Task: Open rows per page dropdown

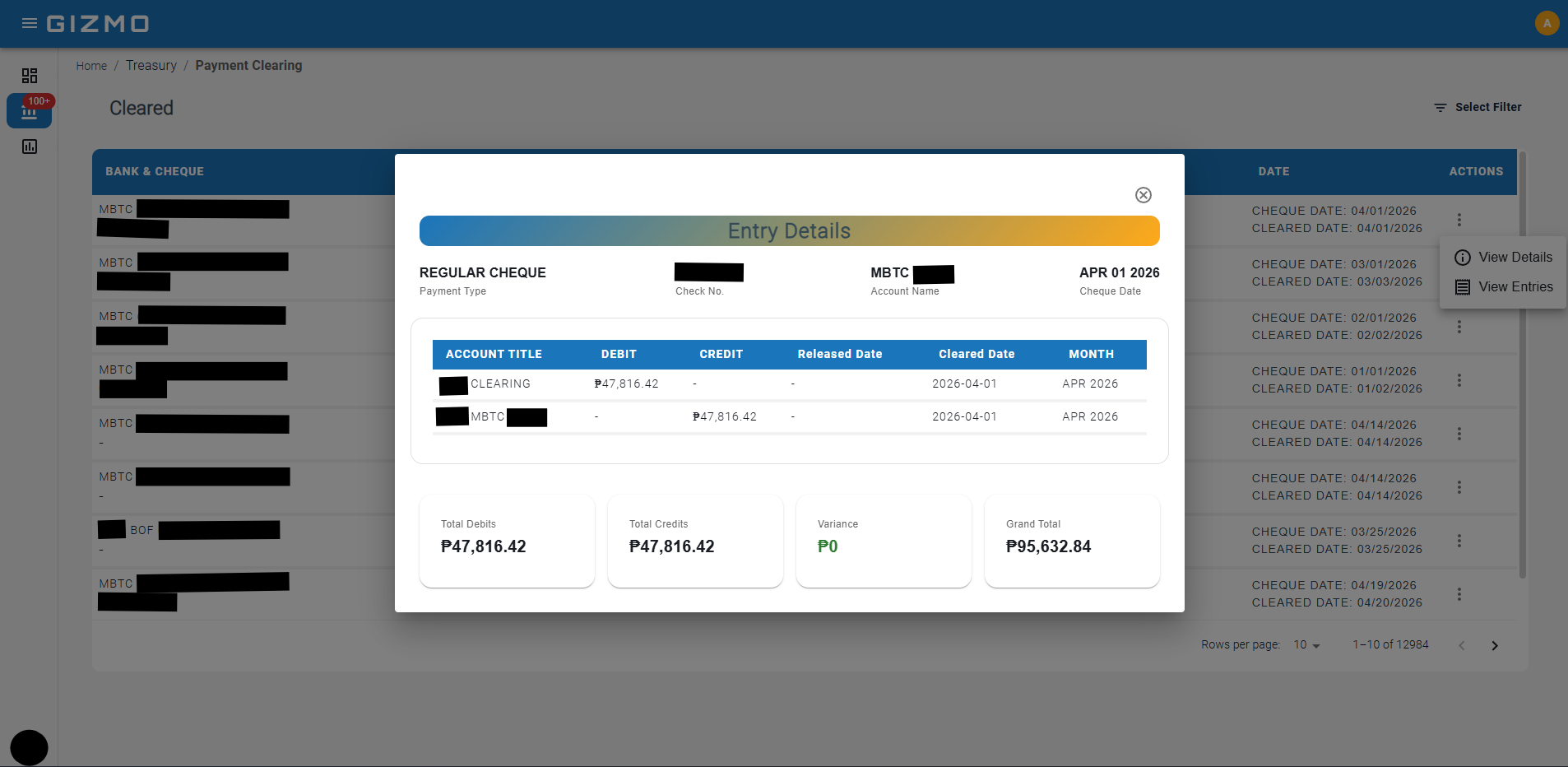Action: tap(1306, 645)
